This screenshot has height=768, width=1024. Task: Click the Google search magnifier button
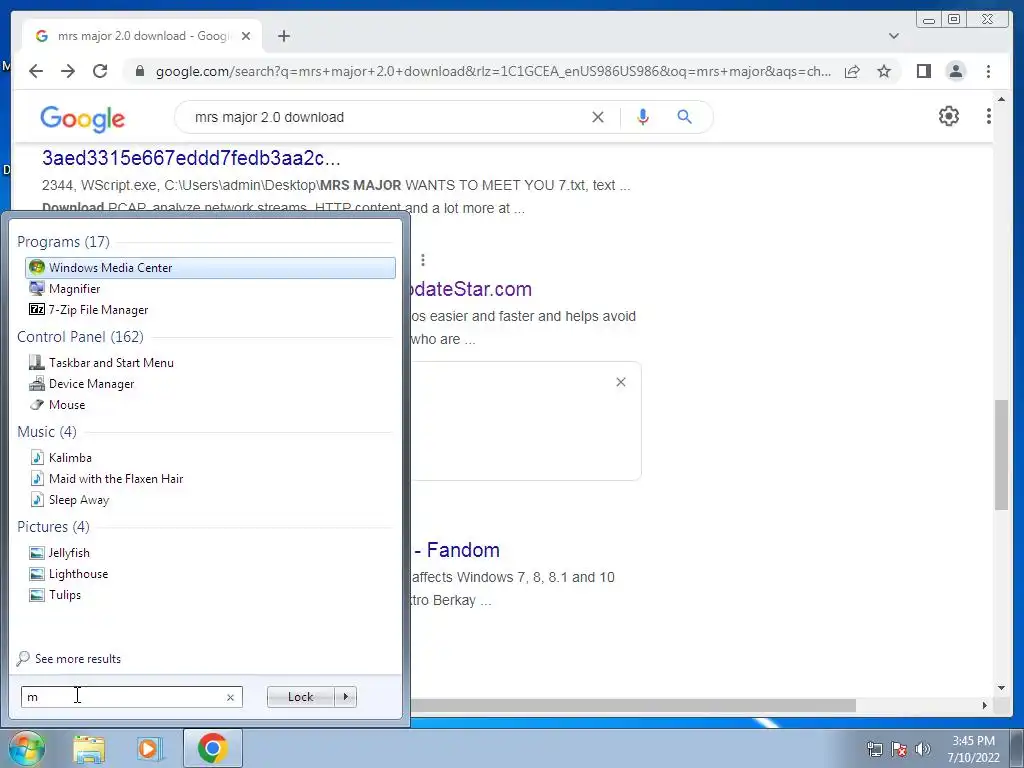click(684, 117)
